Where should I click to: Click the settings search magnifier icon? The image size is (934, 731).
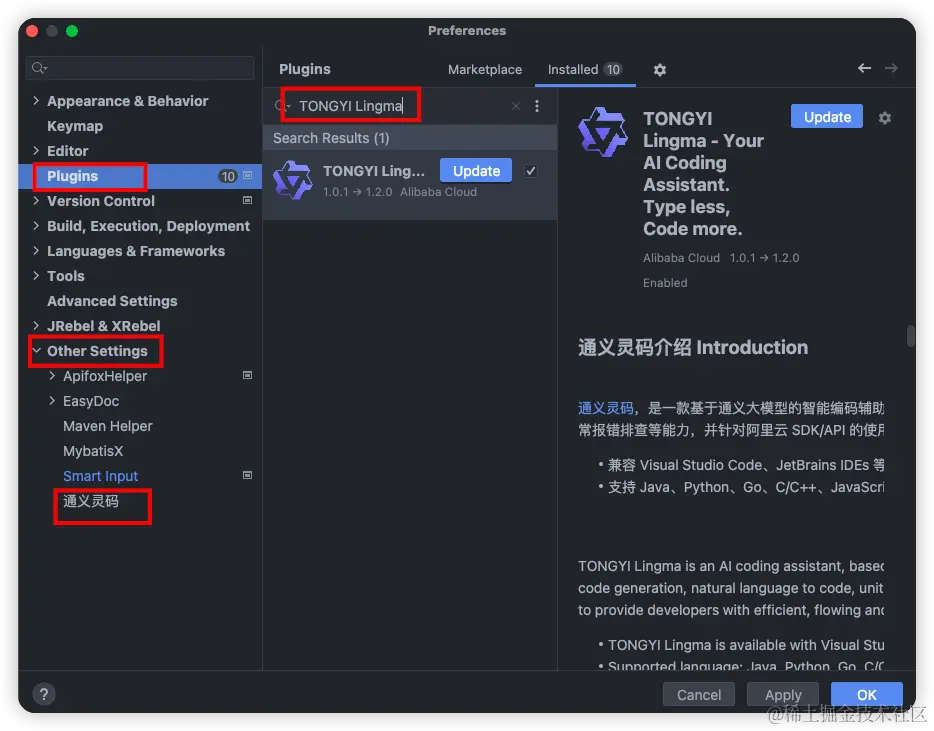click(39, 68)
